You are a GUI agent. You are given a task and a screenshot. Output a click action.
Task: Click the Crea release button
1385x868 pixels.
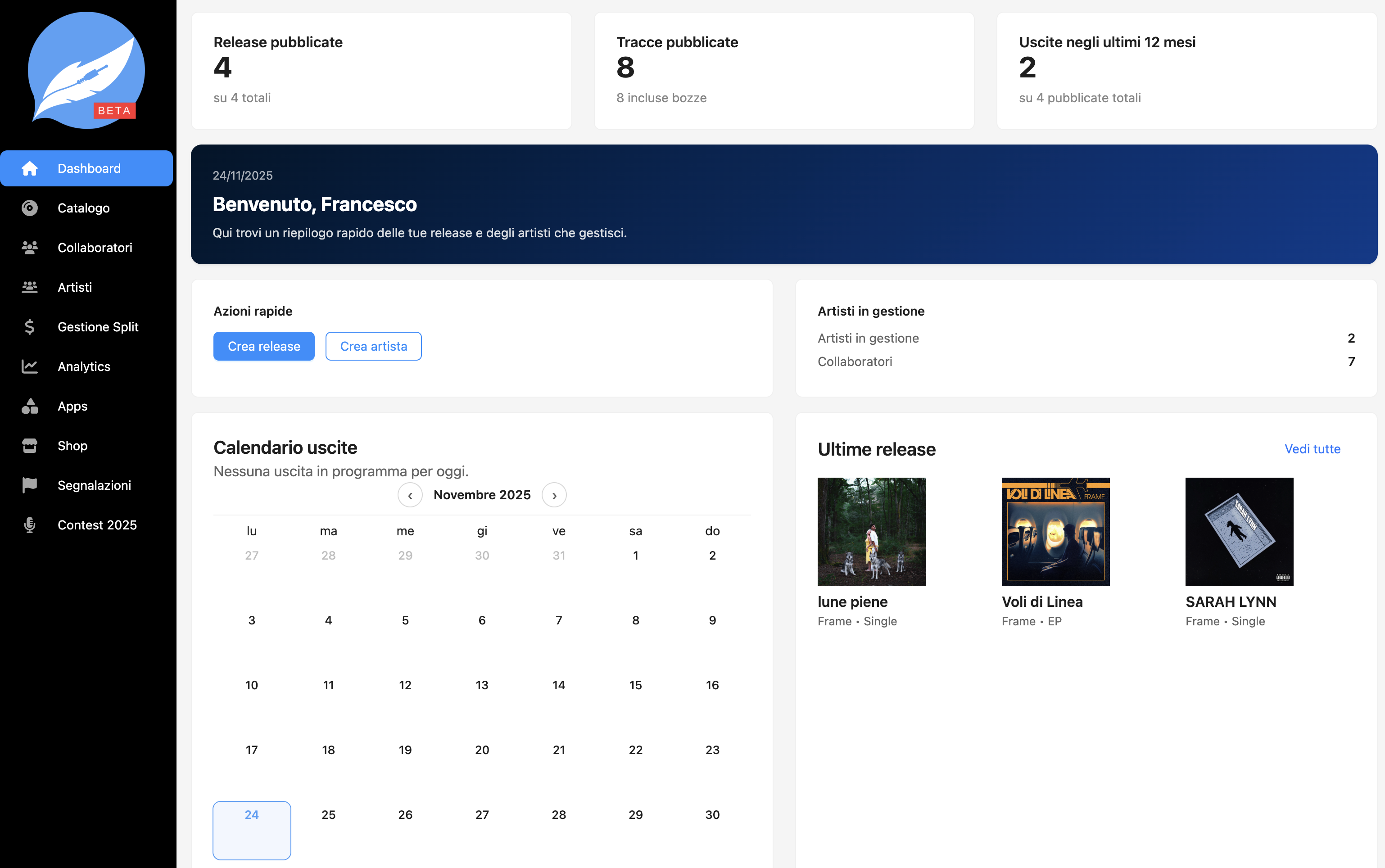pos(263,346)
